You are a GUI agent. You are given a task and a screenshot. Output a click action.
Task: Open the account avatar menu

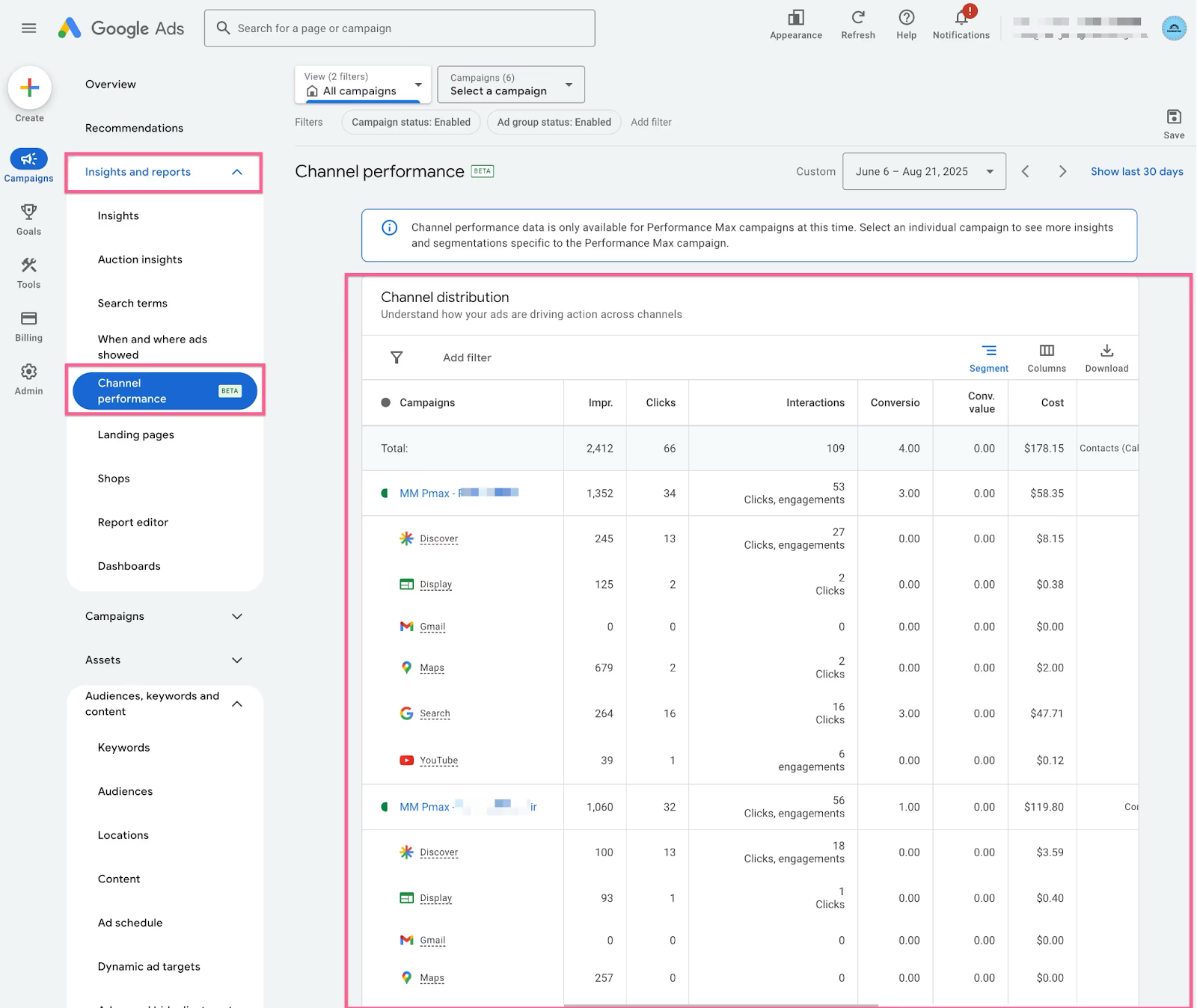1174,28
